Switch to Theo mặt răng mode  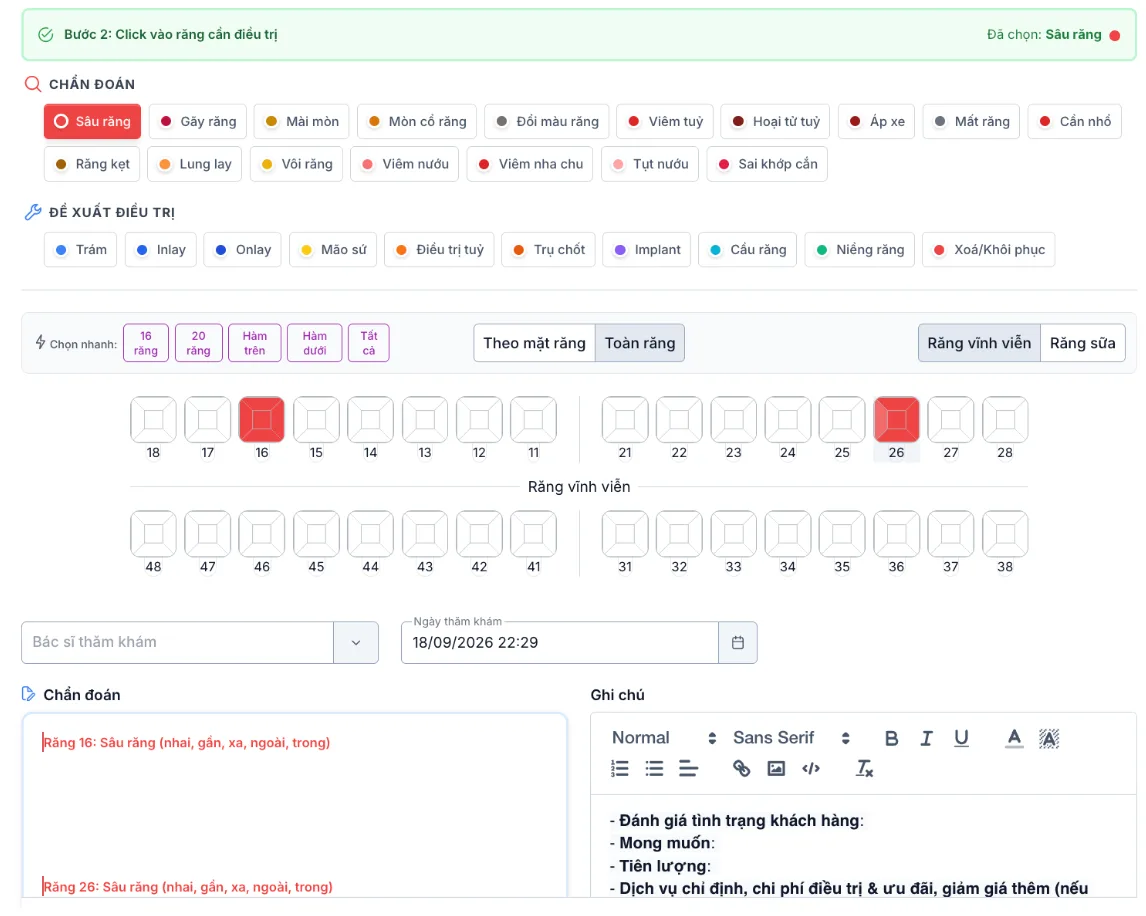(x=534, y=343)
